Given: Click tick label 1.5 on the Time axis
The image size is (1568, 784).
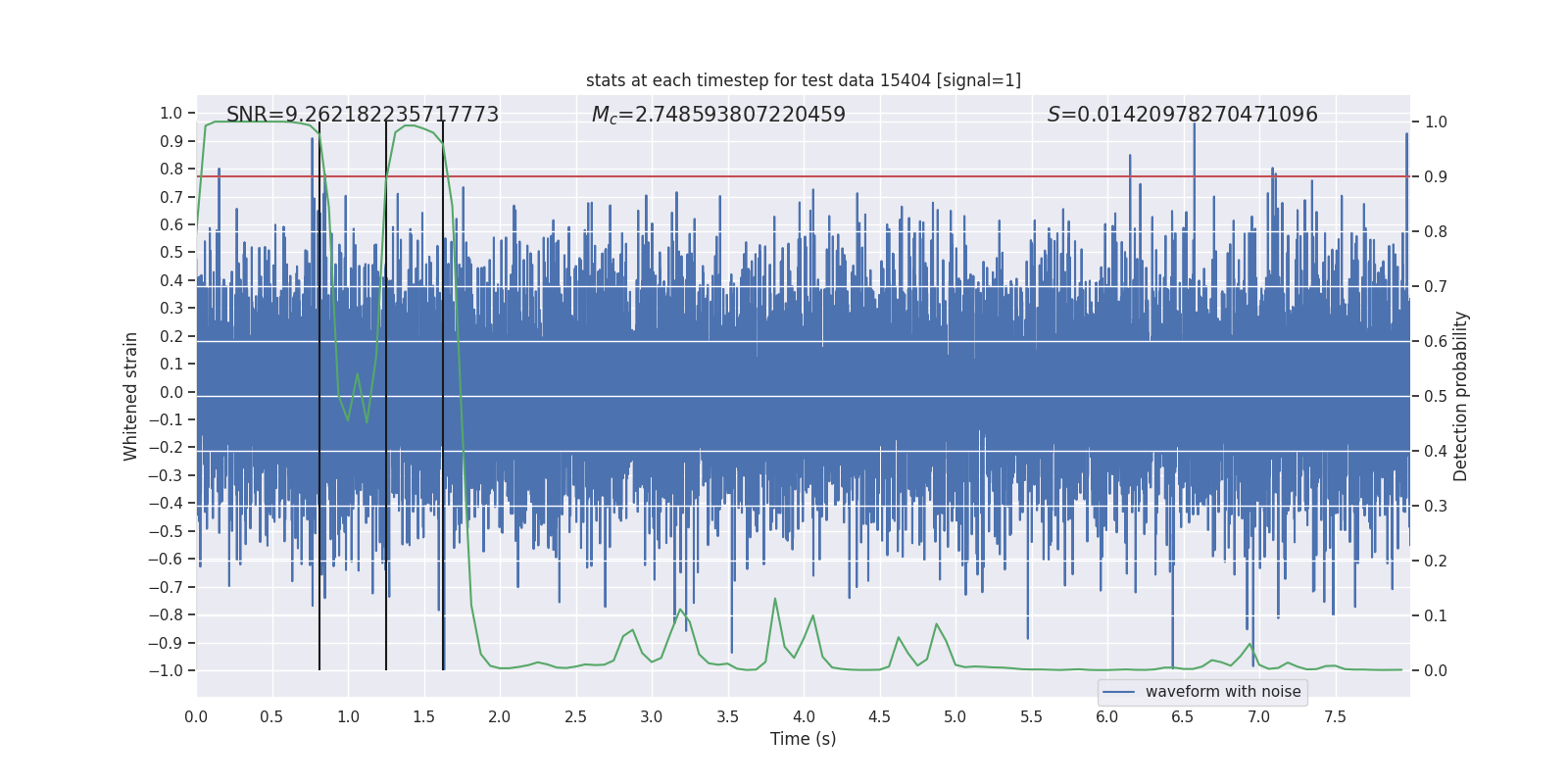Looking at the screenshot, I should [424, 716].
